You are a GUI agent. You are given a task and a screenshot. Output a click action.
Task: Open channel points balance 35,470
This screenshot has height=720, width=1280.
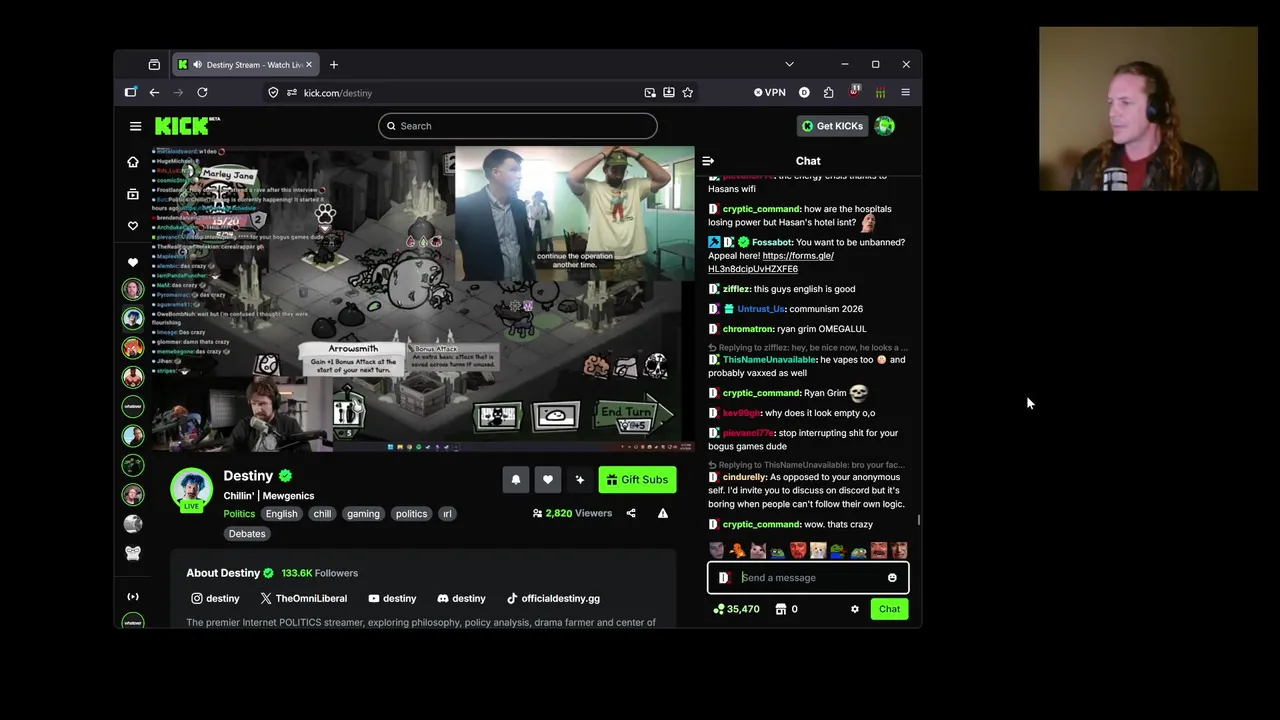point(736,609)
